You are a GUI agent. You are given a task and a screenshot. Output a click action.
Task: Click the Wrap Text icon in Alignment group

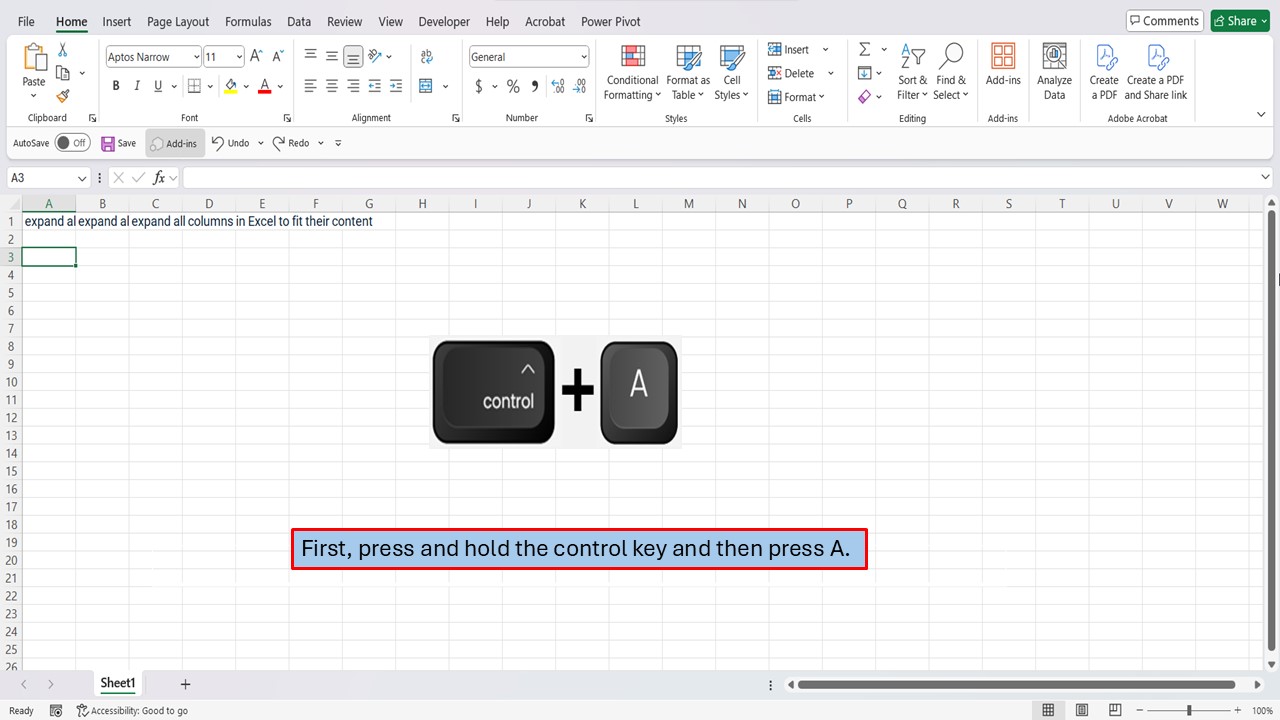(x=426, y=56)
